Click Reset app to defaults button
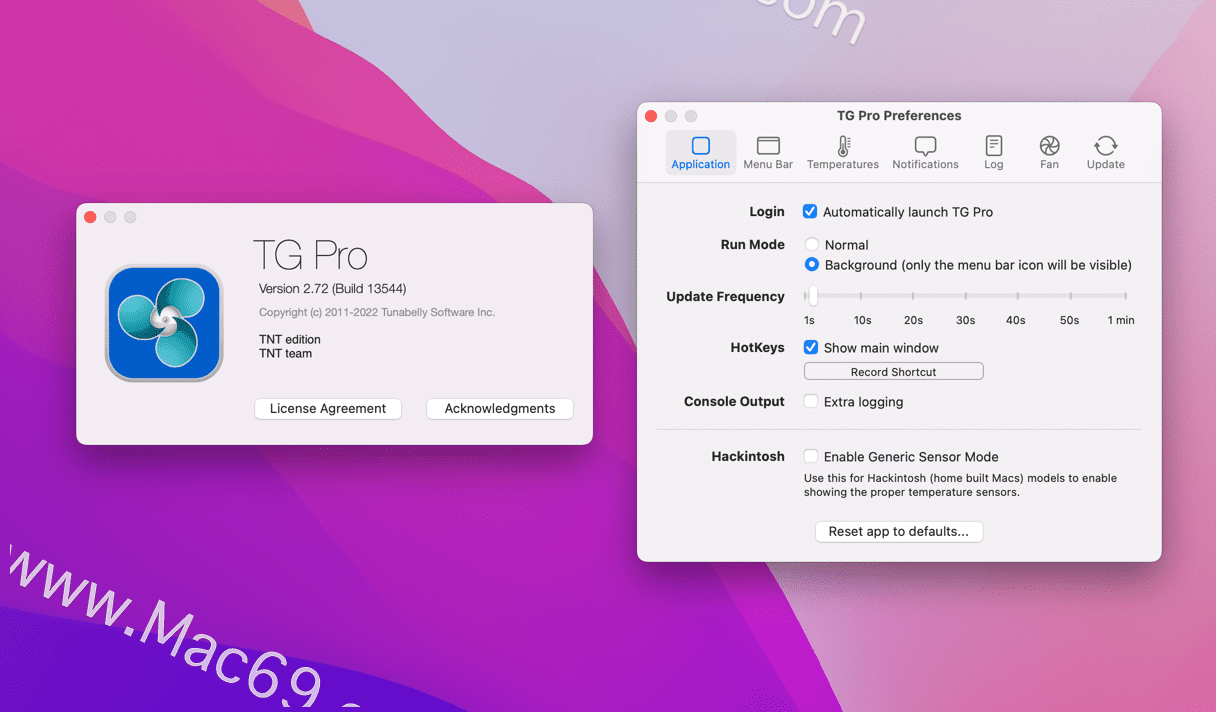Screen dimensions: 1216x712 tap(899, 531)
